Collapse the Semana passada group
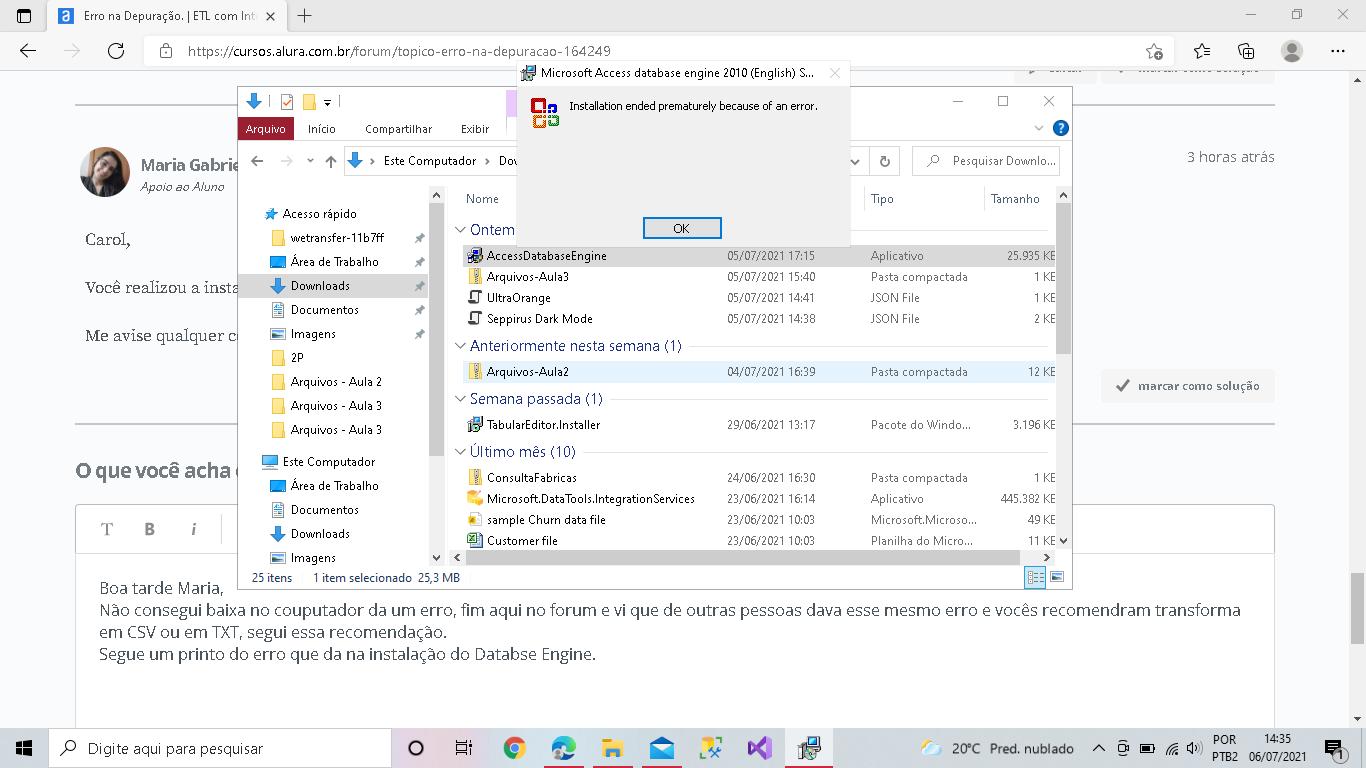 [x=460, y=399]
